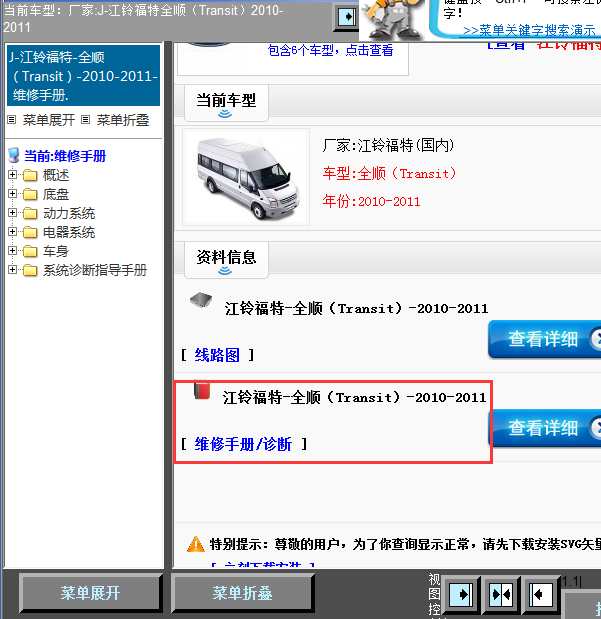Select the 概述 tree item label
Viewport: 601px width, 619px height.
coord(56,175)
